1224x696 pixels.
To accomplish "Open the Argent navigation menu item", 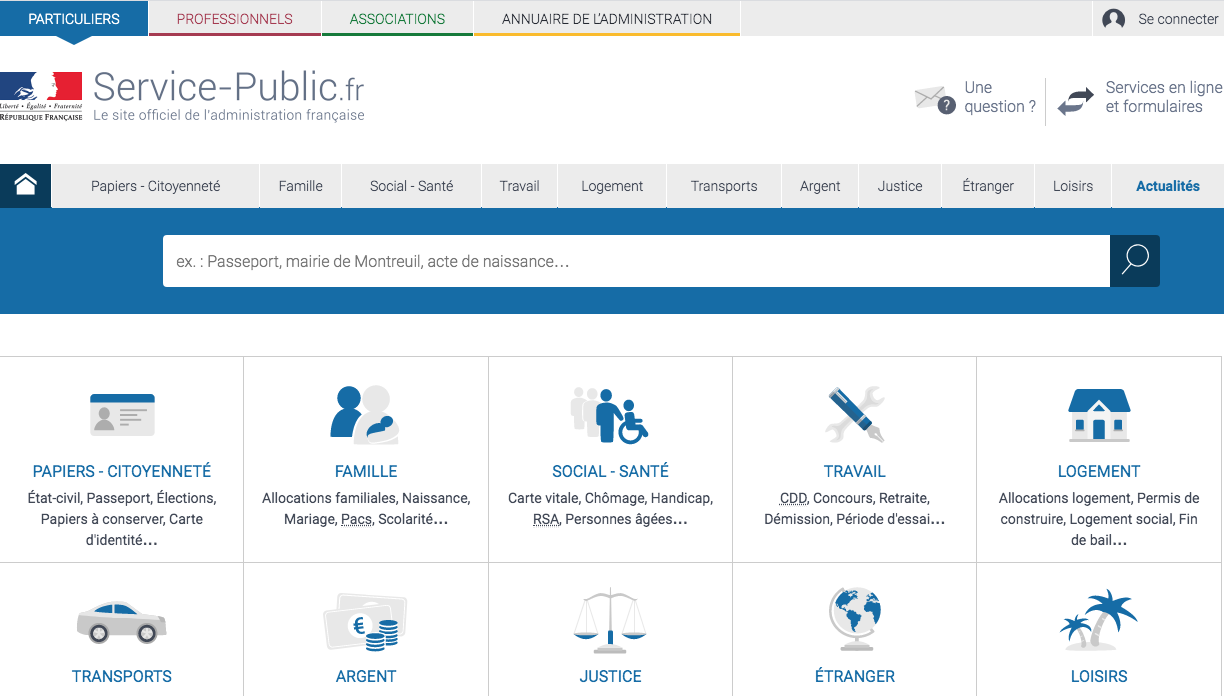I will tap(820, 186).
